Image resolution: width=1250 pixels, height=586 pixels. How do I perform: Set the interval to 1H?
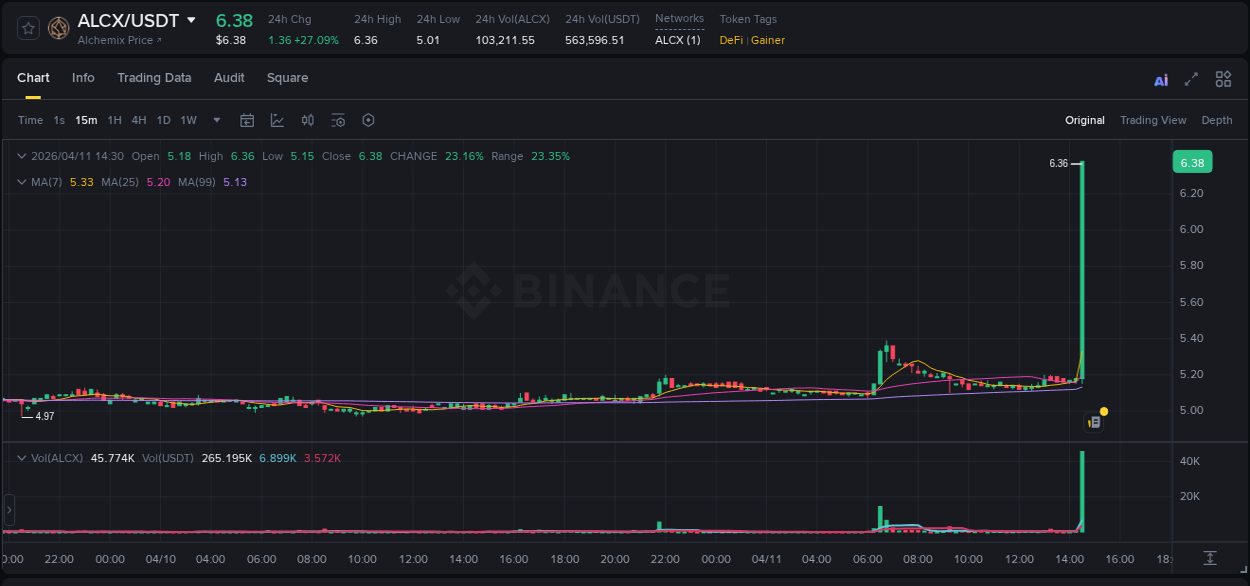(x=114, y=120)
